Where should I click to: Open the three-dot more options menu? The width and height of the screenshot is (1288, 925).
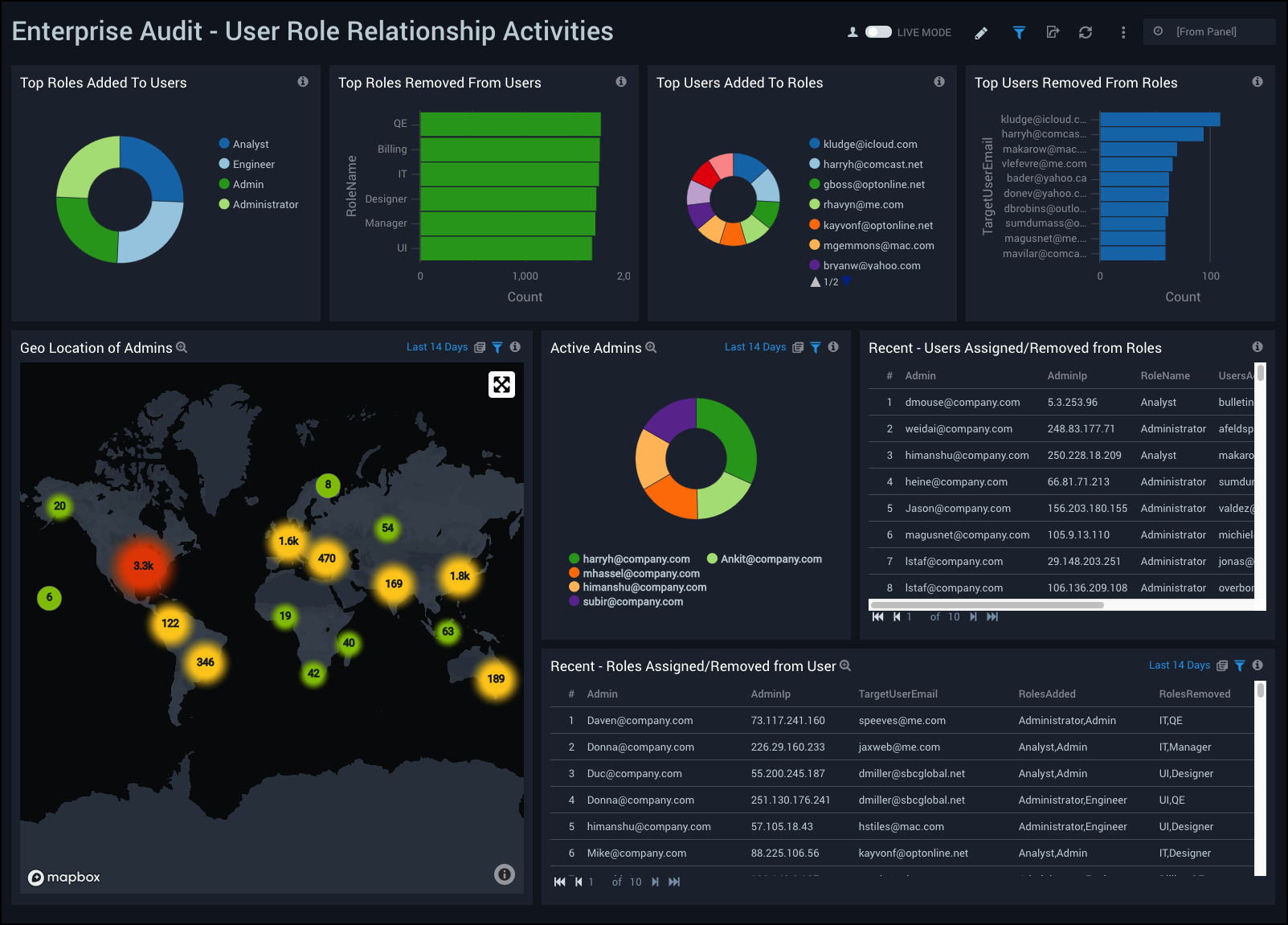[1123, 33]
